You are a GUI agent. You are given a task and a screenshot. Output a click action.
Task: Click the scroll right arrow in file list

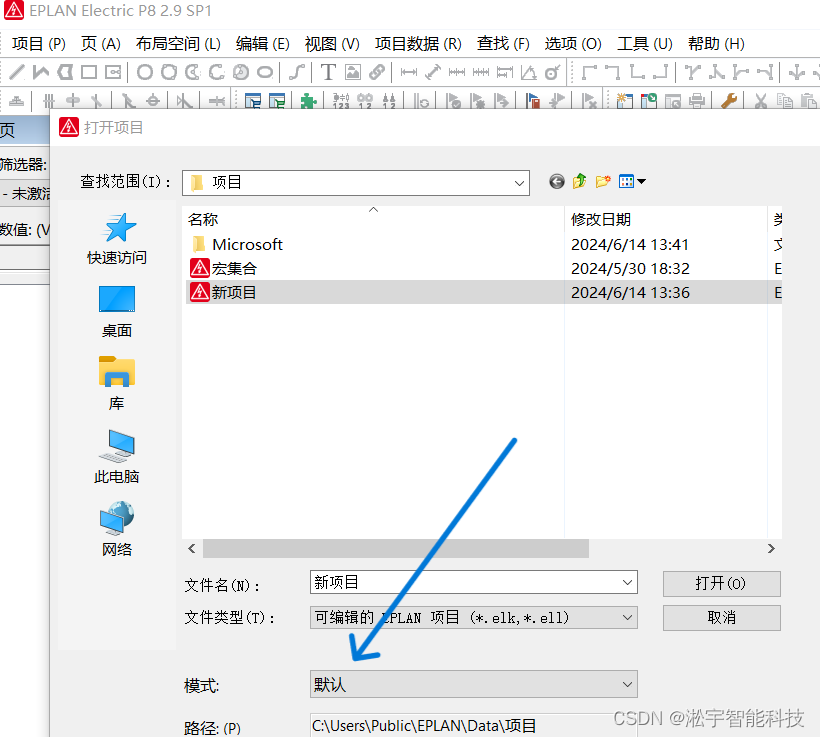771,549
